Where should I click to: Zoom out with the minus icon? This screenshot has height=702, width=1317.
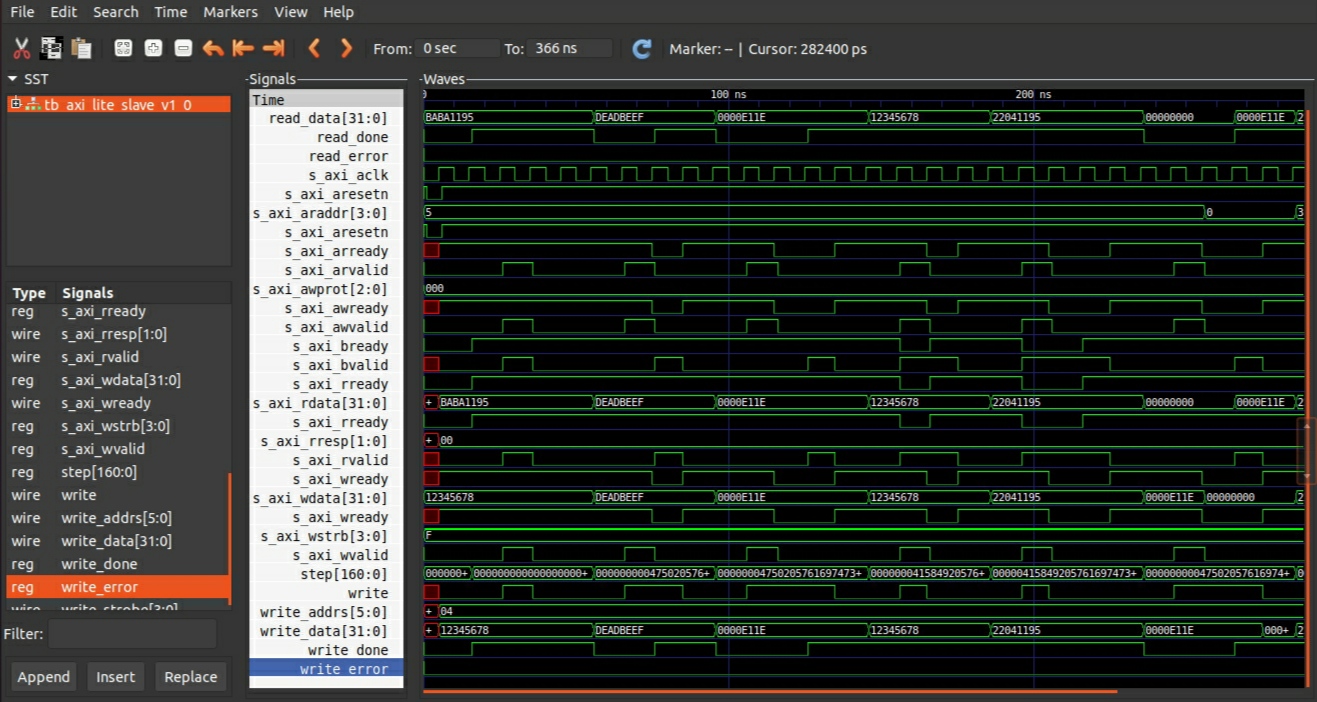(x=183, y=48)
